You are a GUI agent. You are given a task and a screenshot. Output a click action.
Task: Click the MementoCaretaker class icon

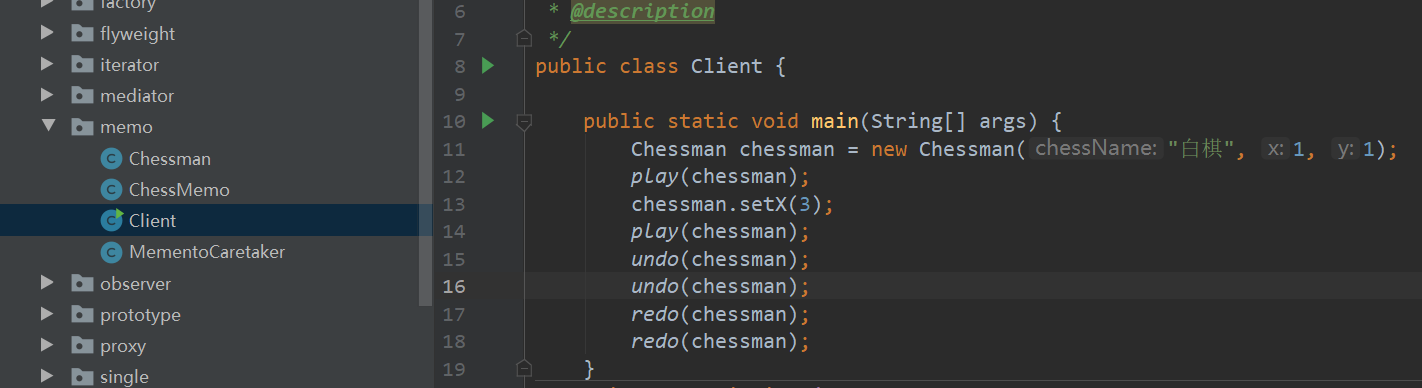pyautogui.click(x=112, y=251)
